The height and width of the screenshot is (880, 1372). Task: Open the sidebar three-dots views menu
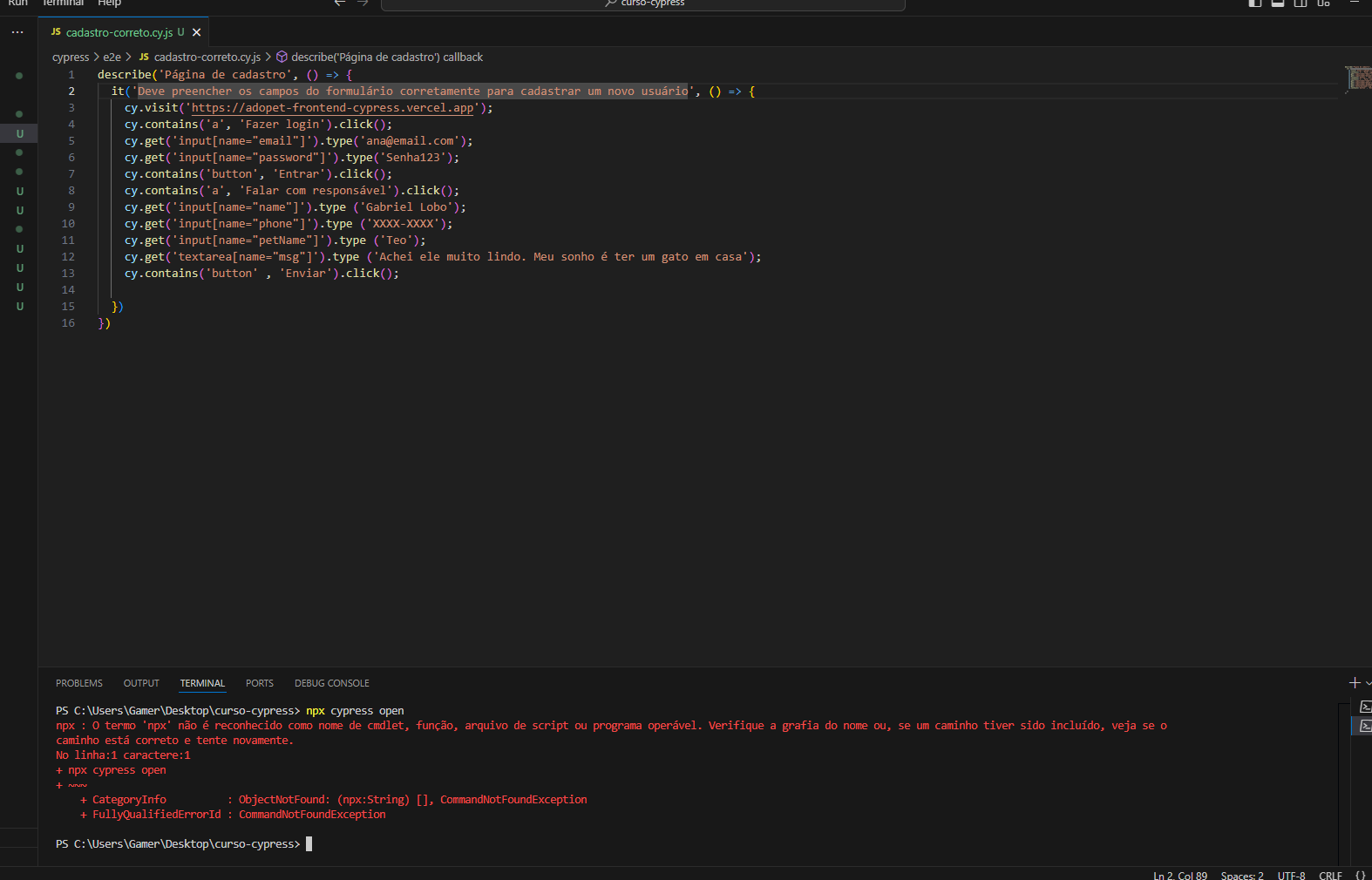(x=17, y=32)
